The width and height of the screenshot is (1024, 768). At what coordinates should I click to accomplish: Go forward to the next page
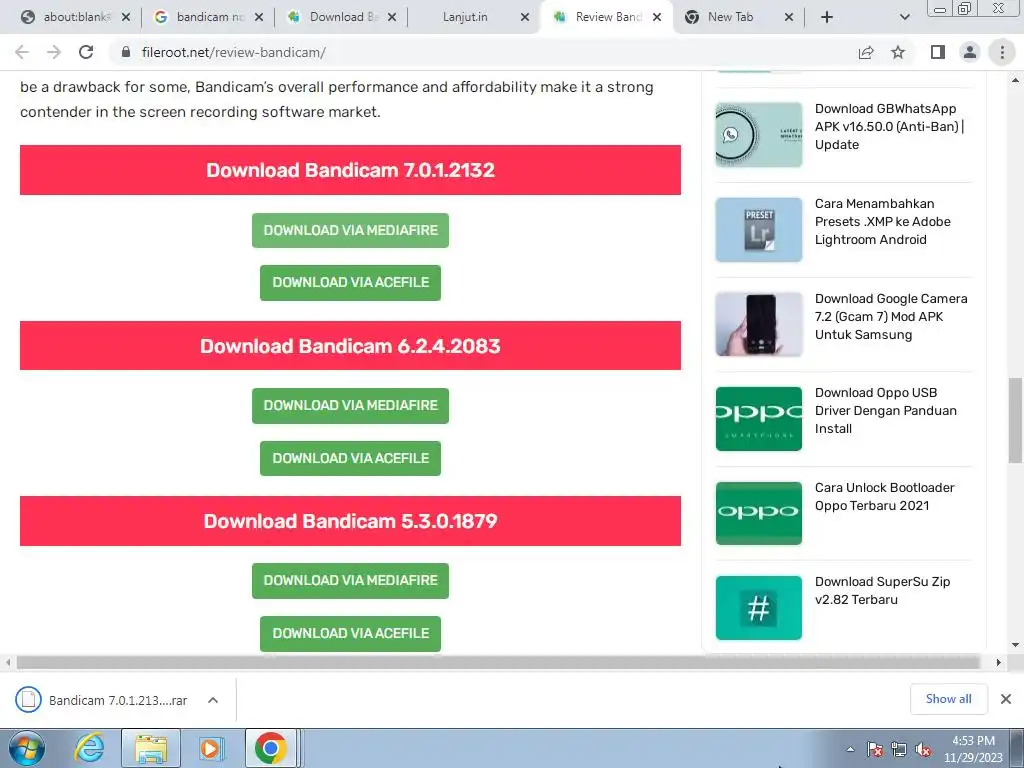(x=54, y=52)
